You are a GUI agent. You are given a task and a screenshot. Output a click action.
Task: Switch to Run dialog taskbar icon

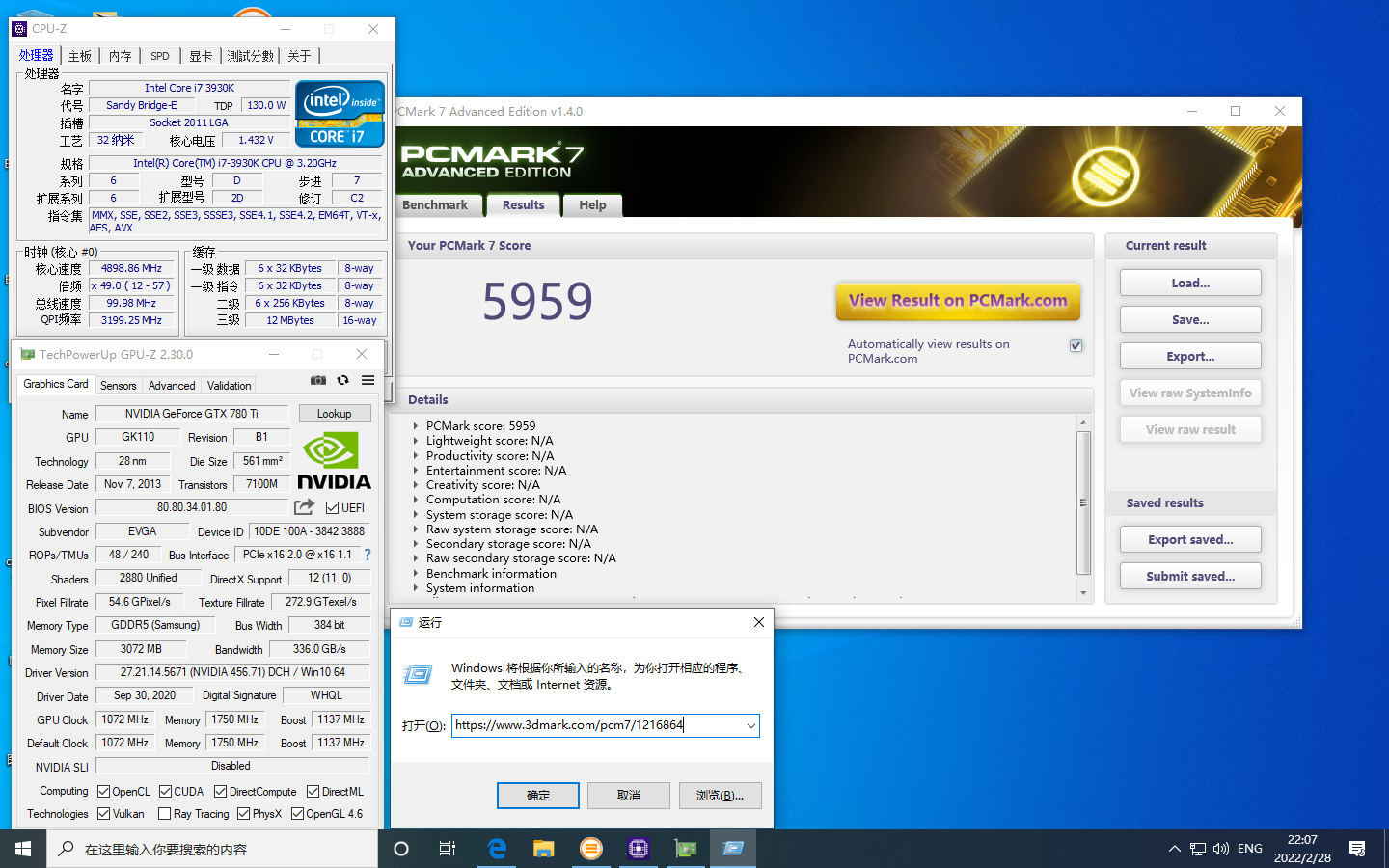pyautogui.click(x=733, y=849)
